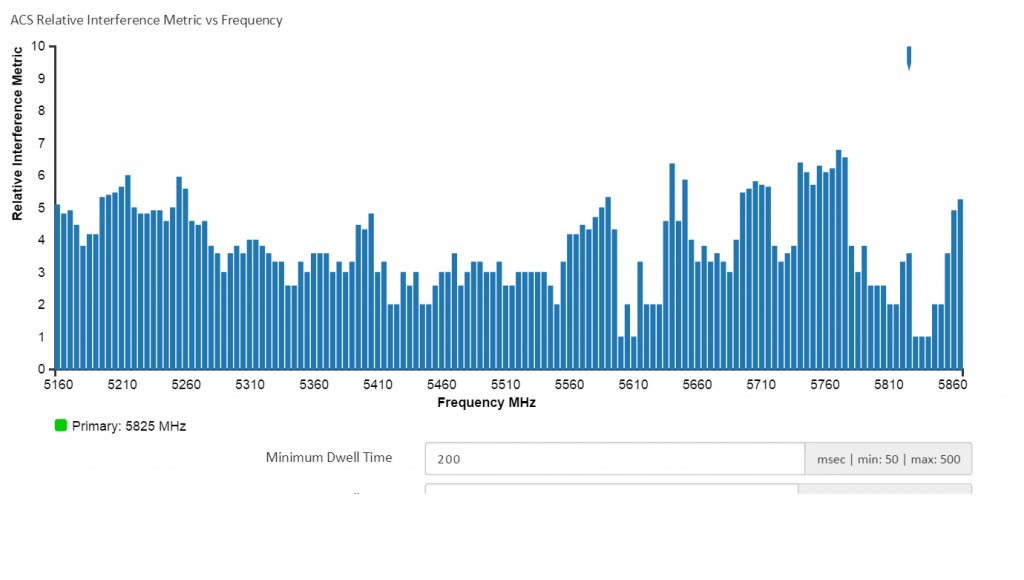Click the Minimum Dwell Time label
The height and width of the screenshot is (580, 1024).
click(x=329, y=457)
